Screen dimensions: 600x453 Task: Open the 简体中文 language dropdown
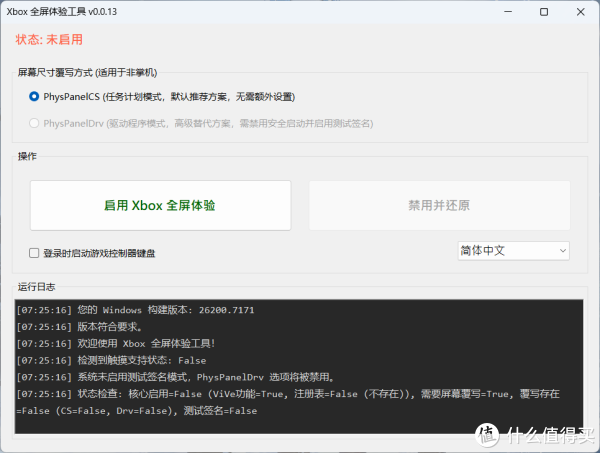coord(513,250)
